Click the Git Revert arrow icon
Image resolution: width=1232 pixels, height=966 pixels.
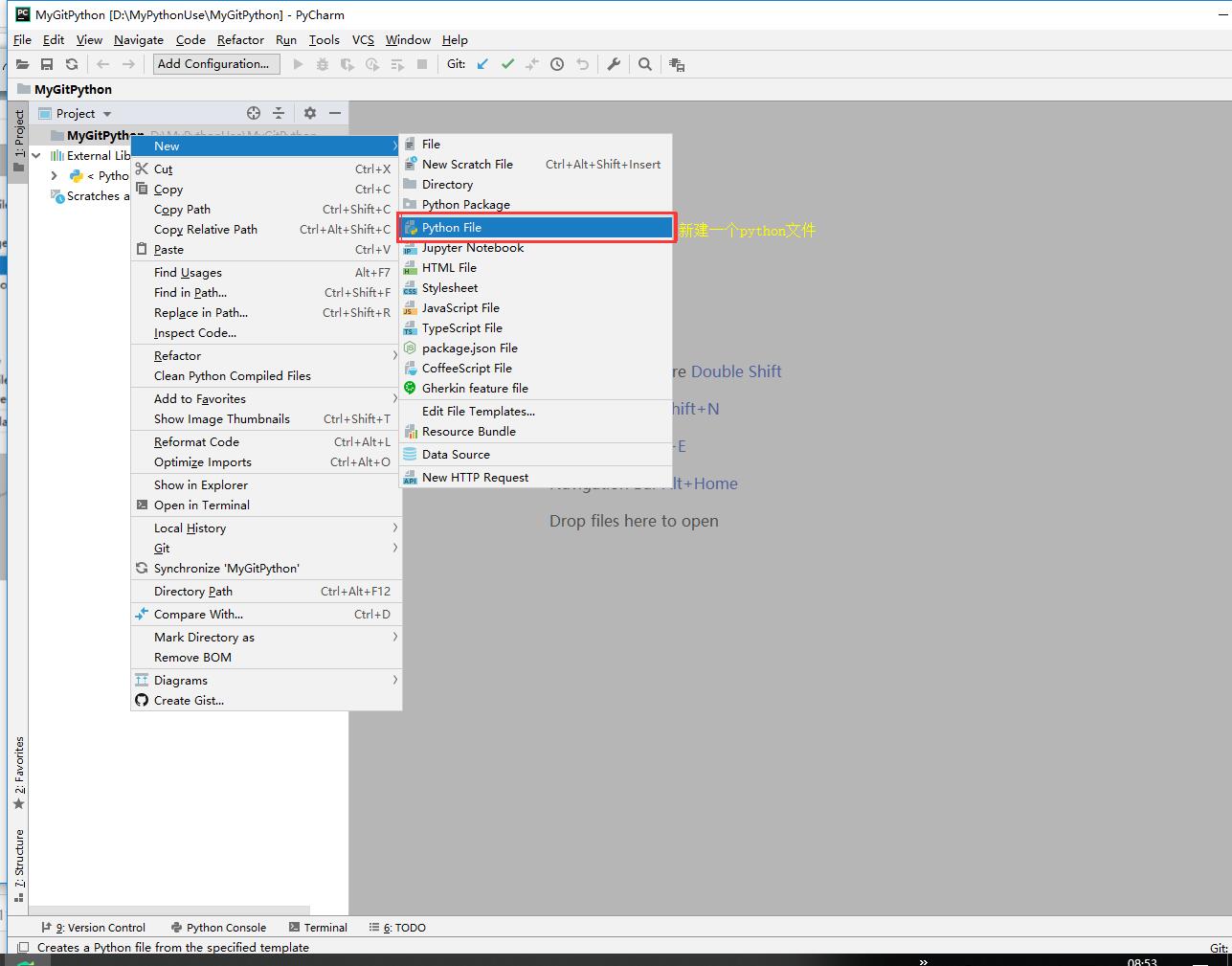tap(582, 64)
